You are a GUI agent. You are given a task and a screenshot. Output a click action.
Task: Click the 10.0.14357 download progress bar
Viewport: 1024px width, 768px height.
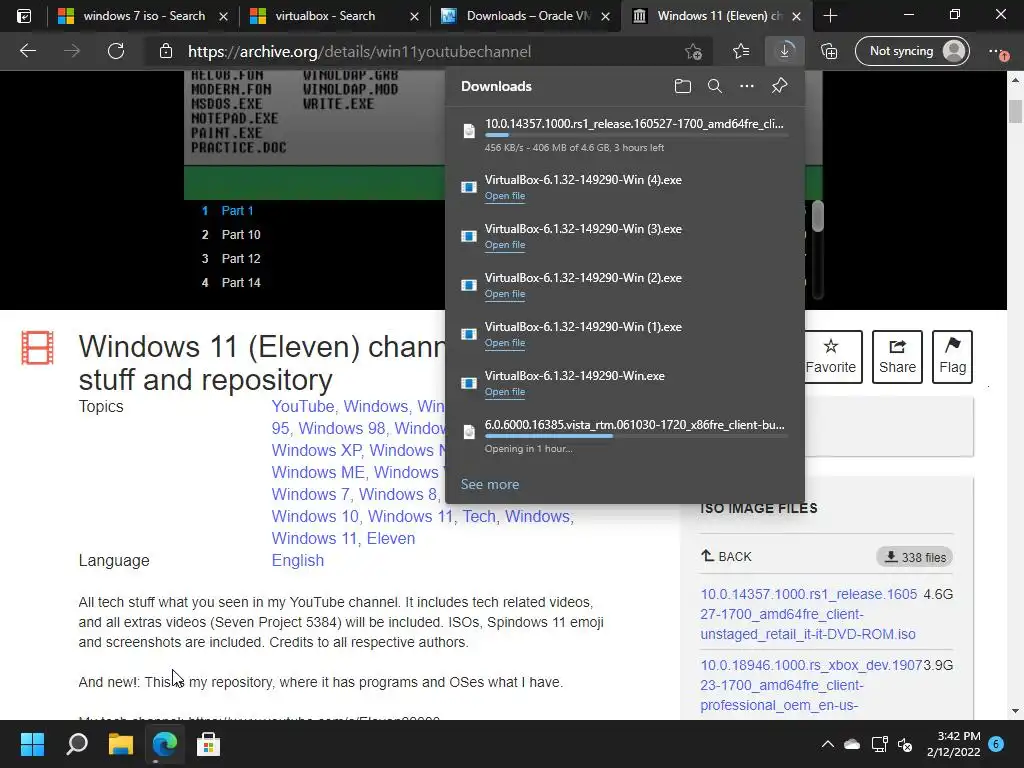[636, 135]
